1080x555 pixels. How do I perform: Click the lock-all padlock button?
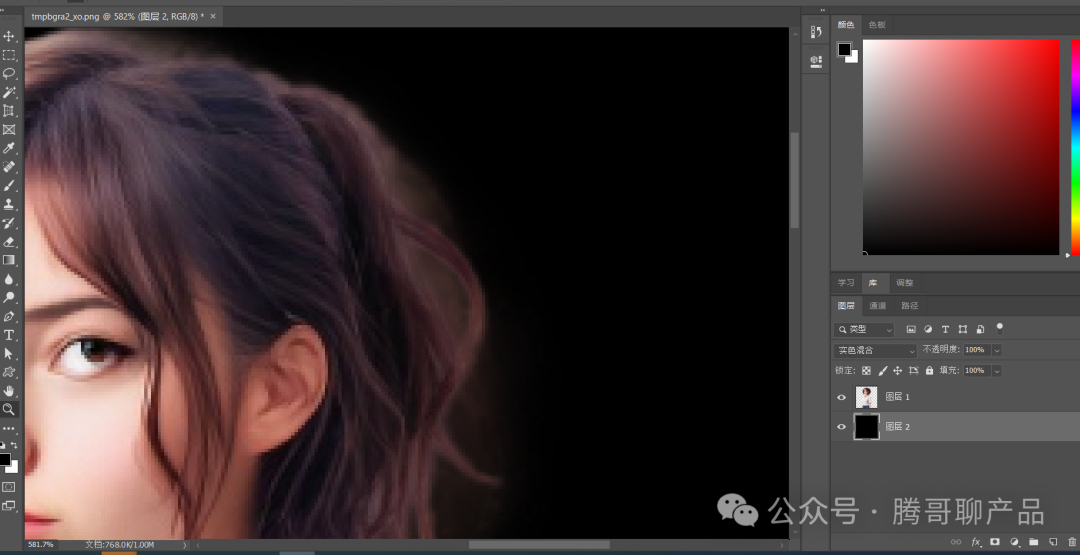[x=929, y=371]
